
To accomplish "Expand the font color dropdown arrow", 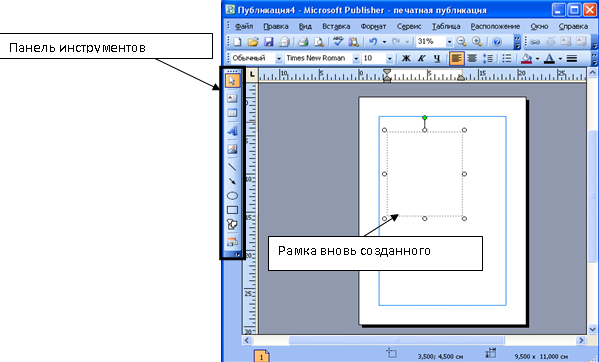I will tap(560, 58).
